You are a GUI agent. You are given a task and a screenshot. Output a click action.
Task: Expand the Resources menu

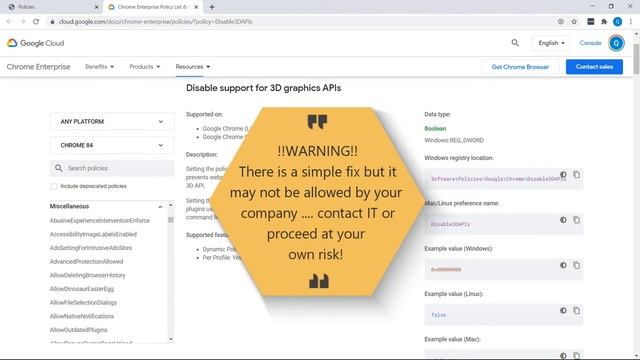pos(193,67)
